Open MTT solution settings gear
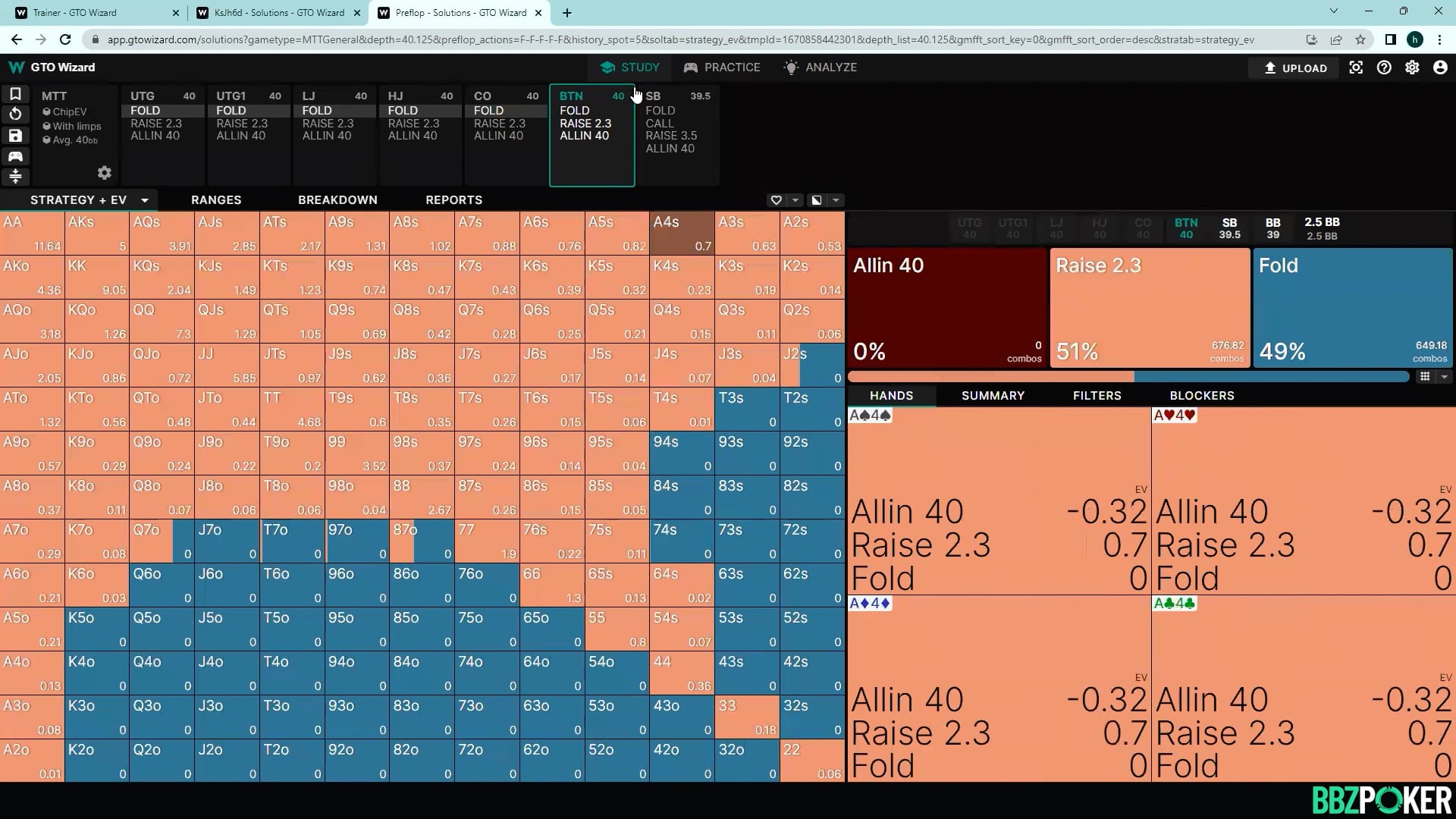 tap(105, 173)
